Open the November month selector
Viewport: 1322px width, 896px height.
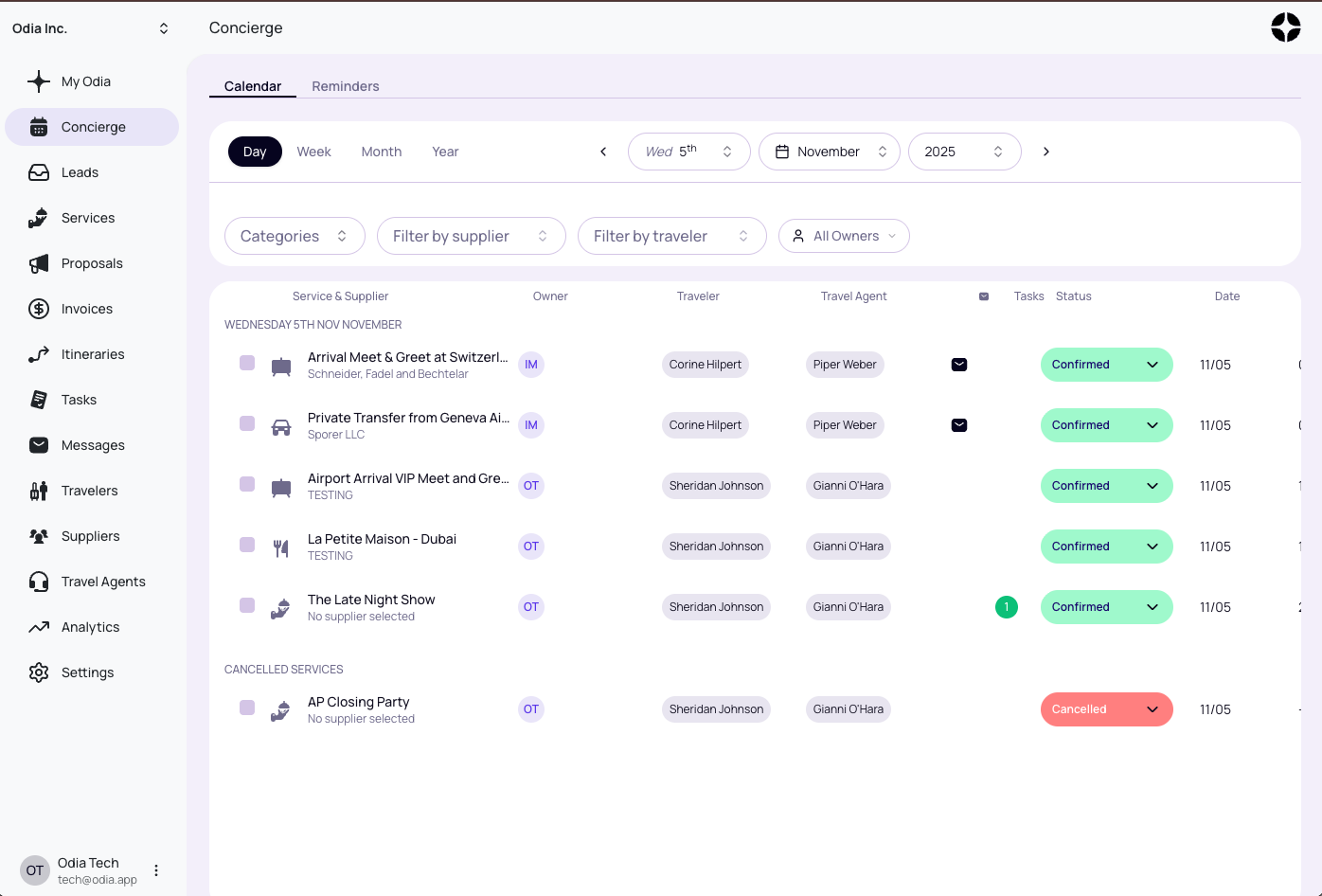[829, 152]
